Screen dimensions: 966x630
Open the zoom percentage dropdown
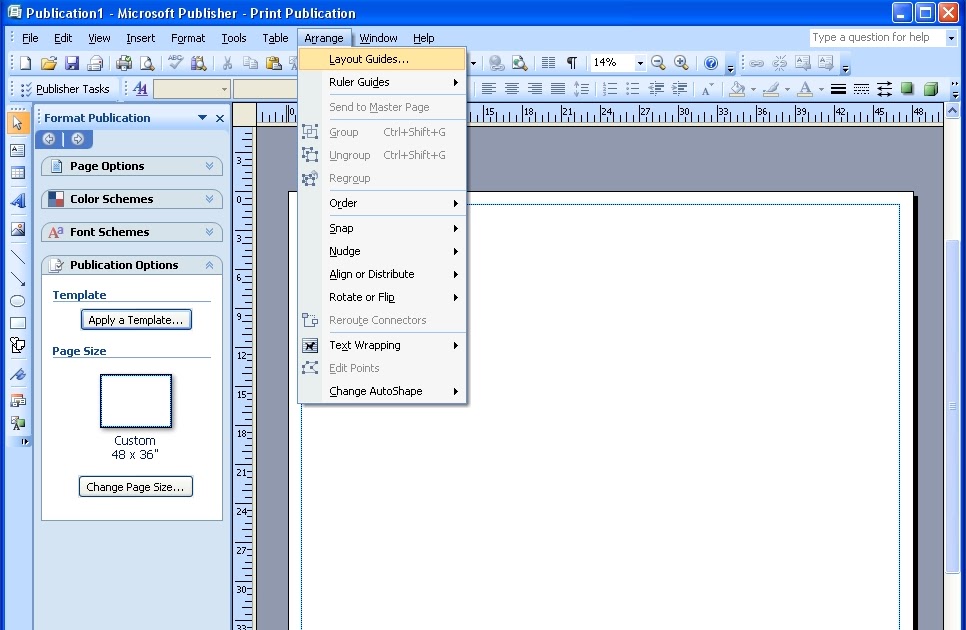(640, 62)
